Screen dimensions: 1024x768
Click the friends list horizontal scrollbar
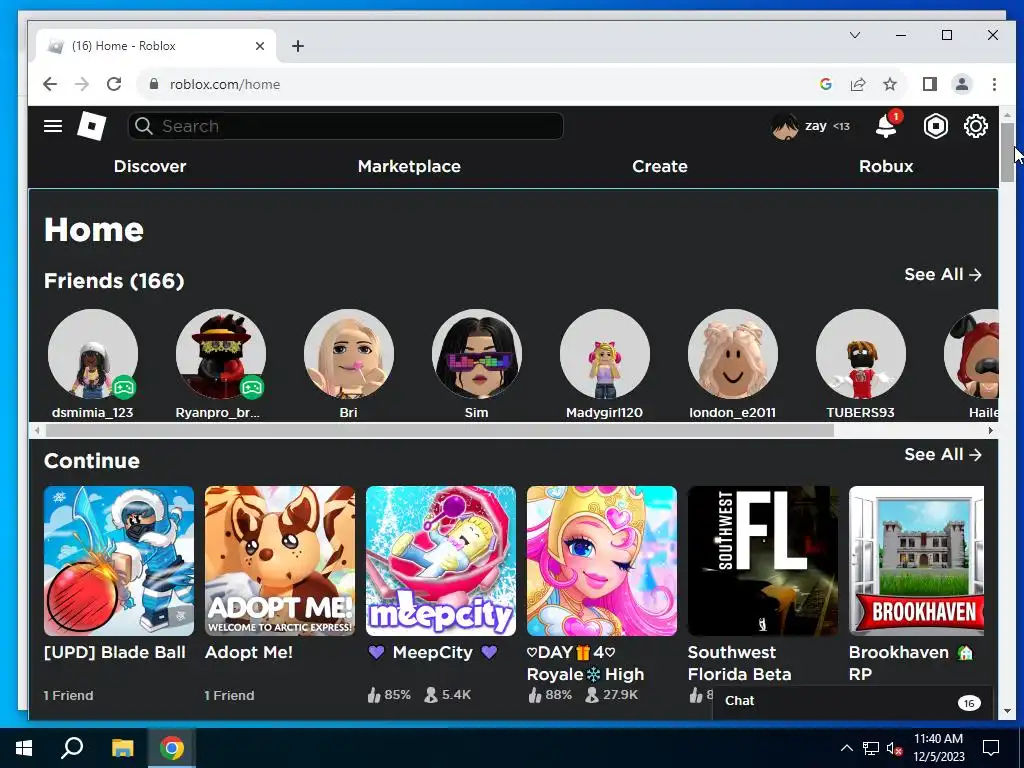point(440,430)
